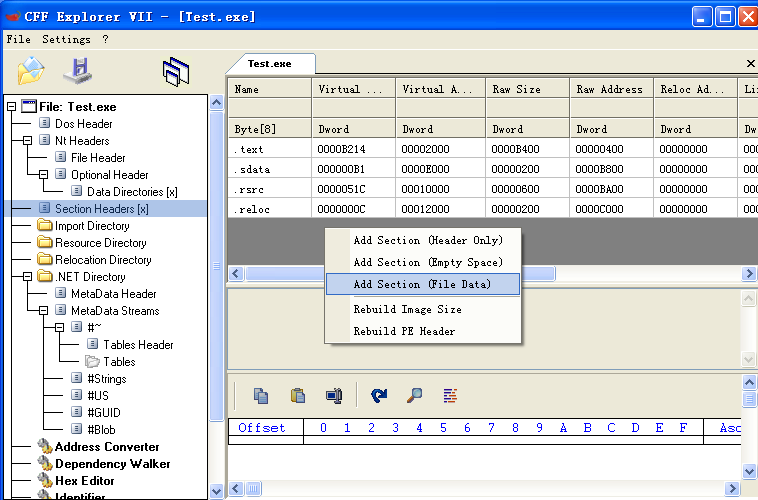Click the Relocation Directory folder icon
758x500 pixels.
pos(44,259)
